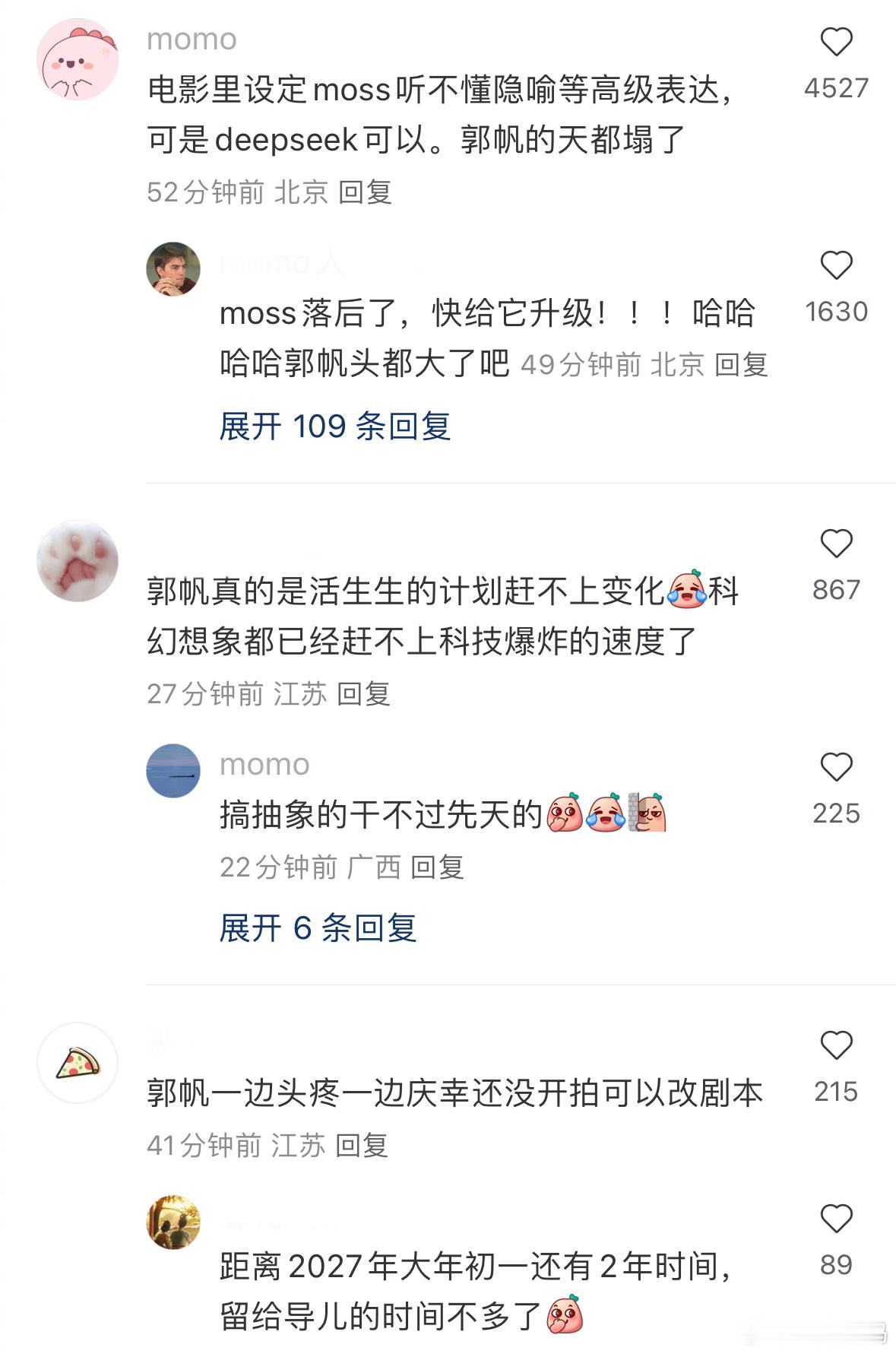Screen dimensions: 896x1354
Task: Open momo username above 搞抽象 reply
Action: click(264, 764)
